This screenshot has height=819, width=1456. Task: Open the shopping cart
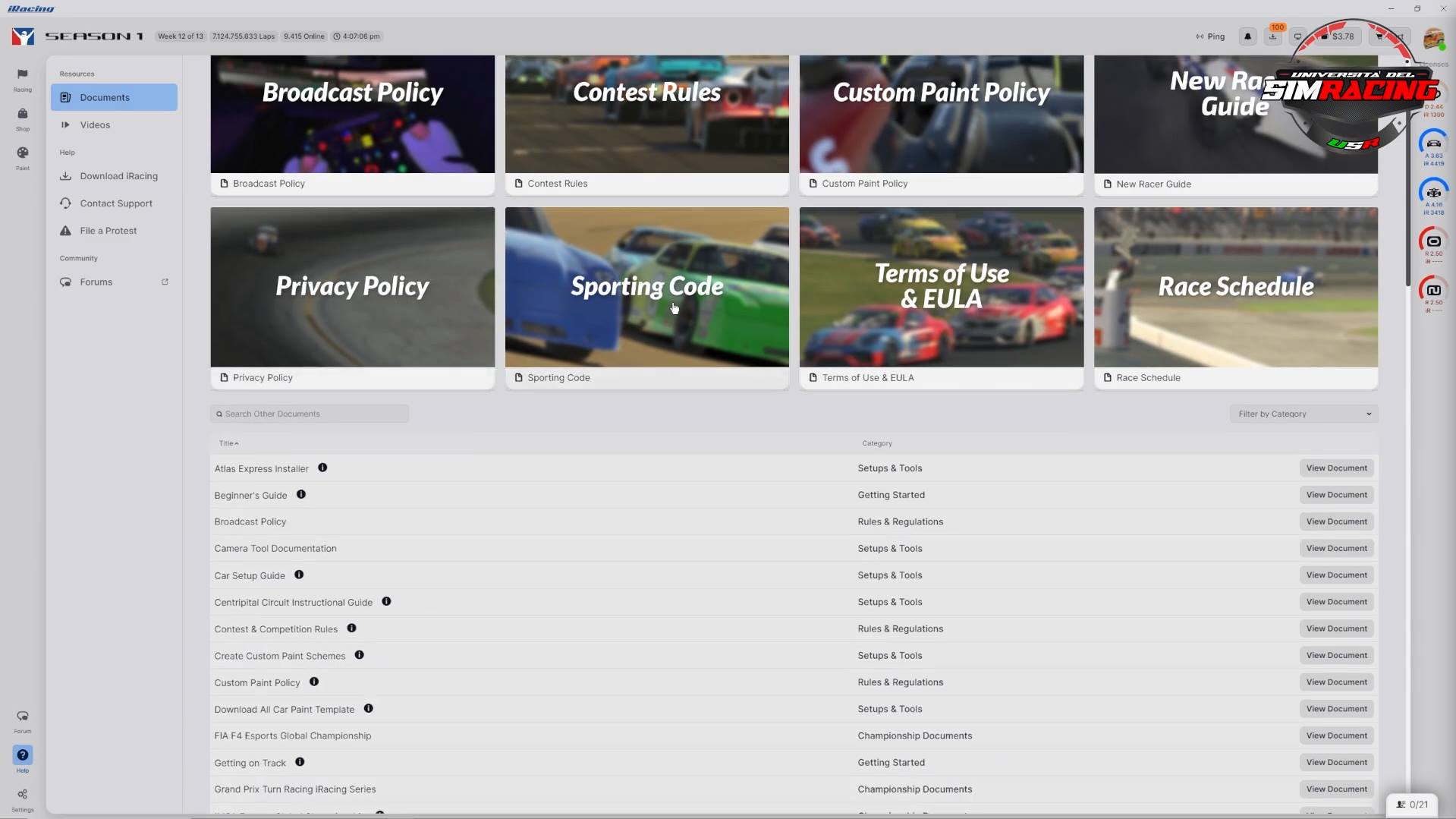click(1381, 36)
